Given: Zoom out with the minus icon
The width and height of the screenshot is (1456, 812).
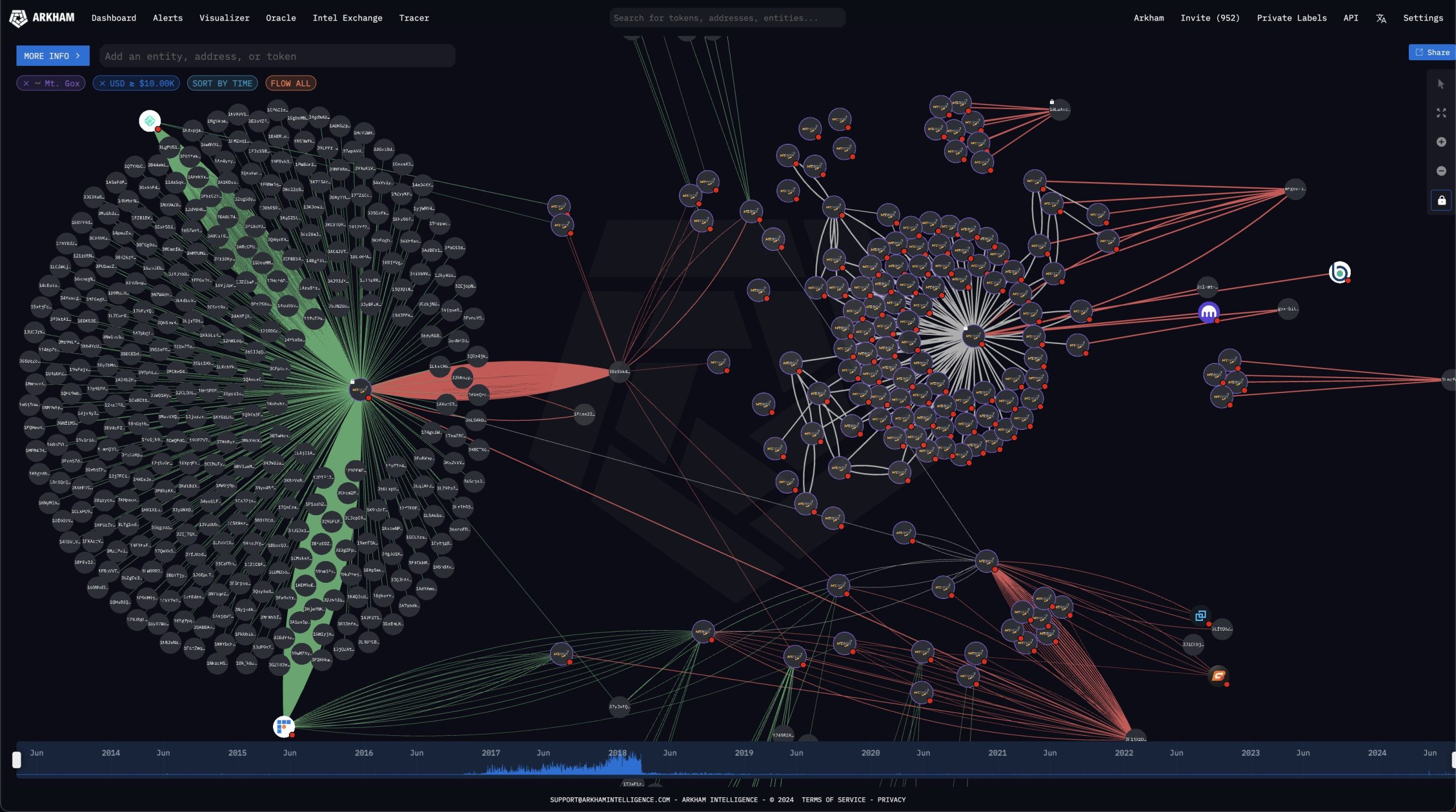Looking at the screenshot, I should (1441, 171).
